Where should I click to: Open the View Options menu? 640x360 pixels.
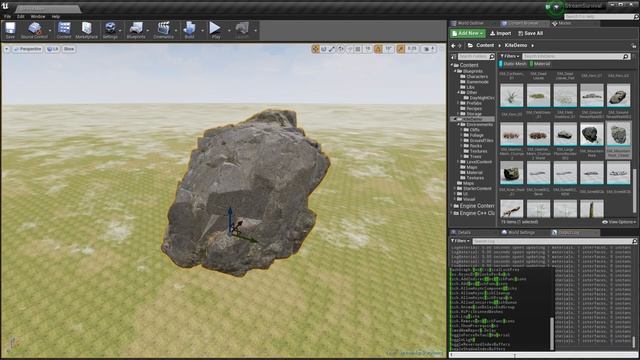620,222
